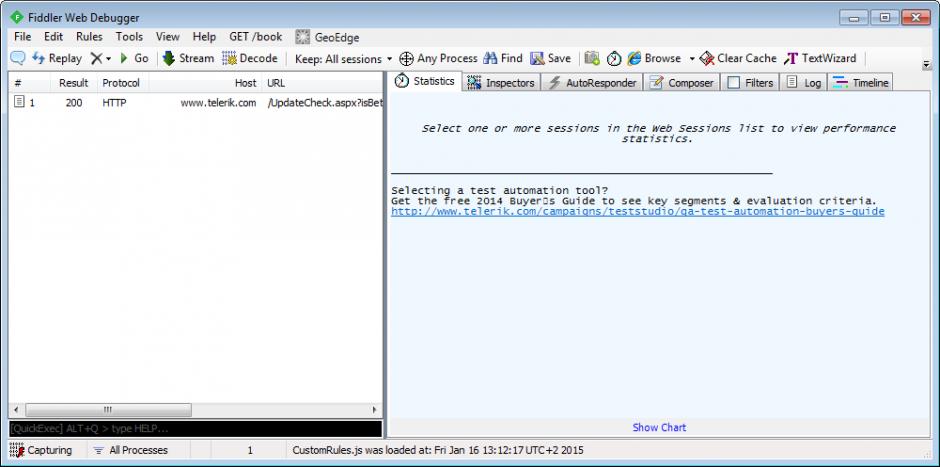Click the sessions scrollbar left arrow

(16, 410)
